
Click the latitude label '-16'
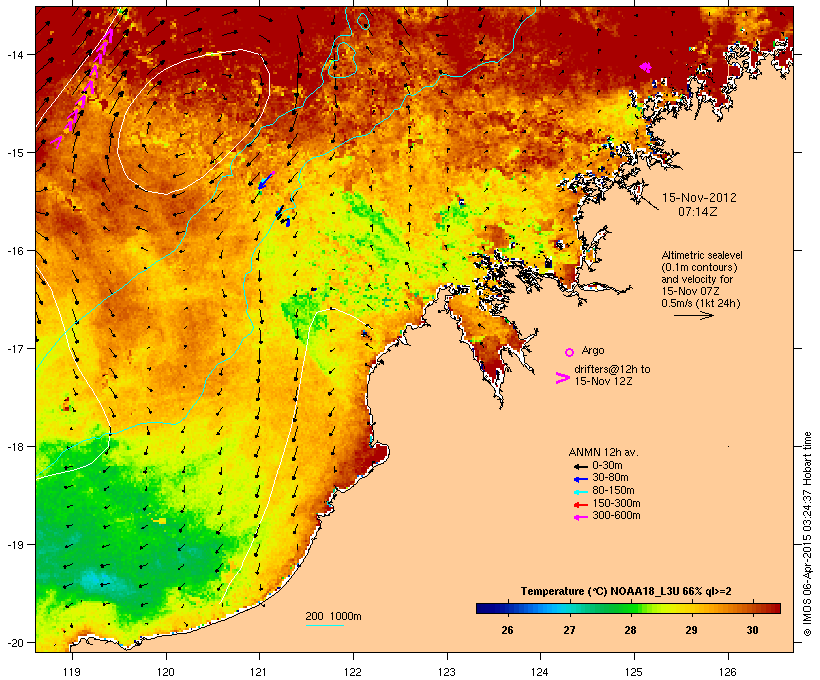tap(14, 251)
